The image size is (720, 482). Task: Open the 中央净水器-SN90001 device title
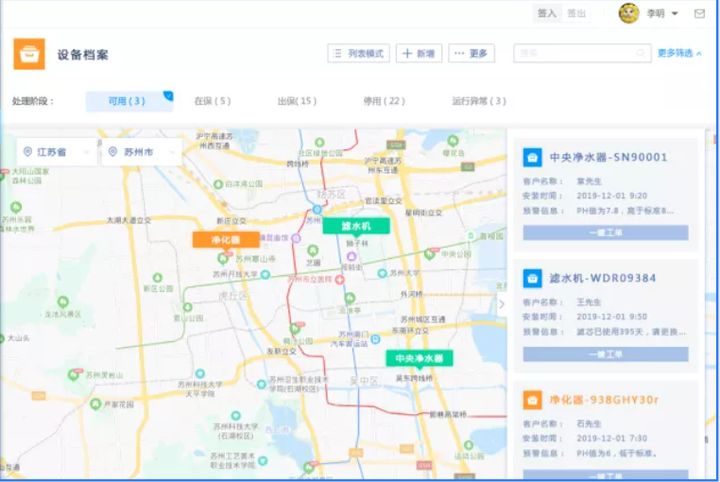(x=608, y=157)
